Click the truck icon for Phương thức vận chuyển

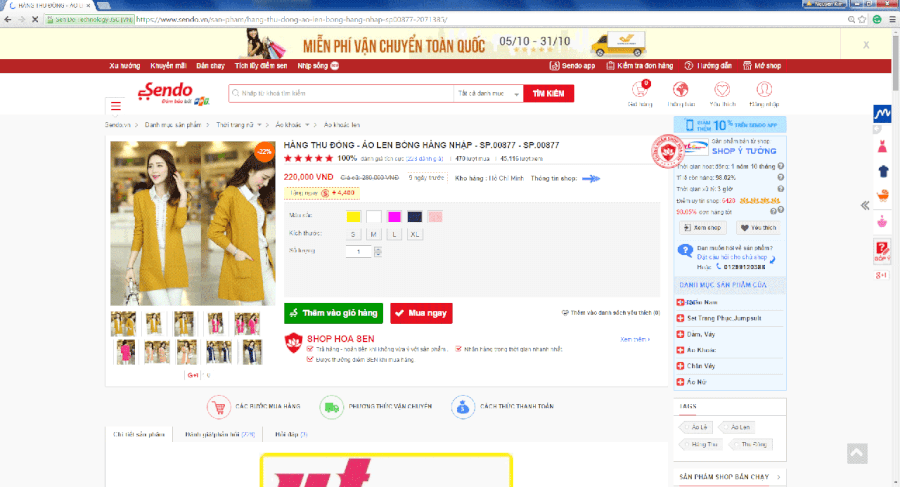pyautogui.click(x=331, y=407)
